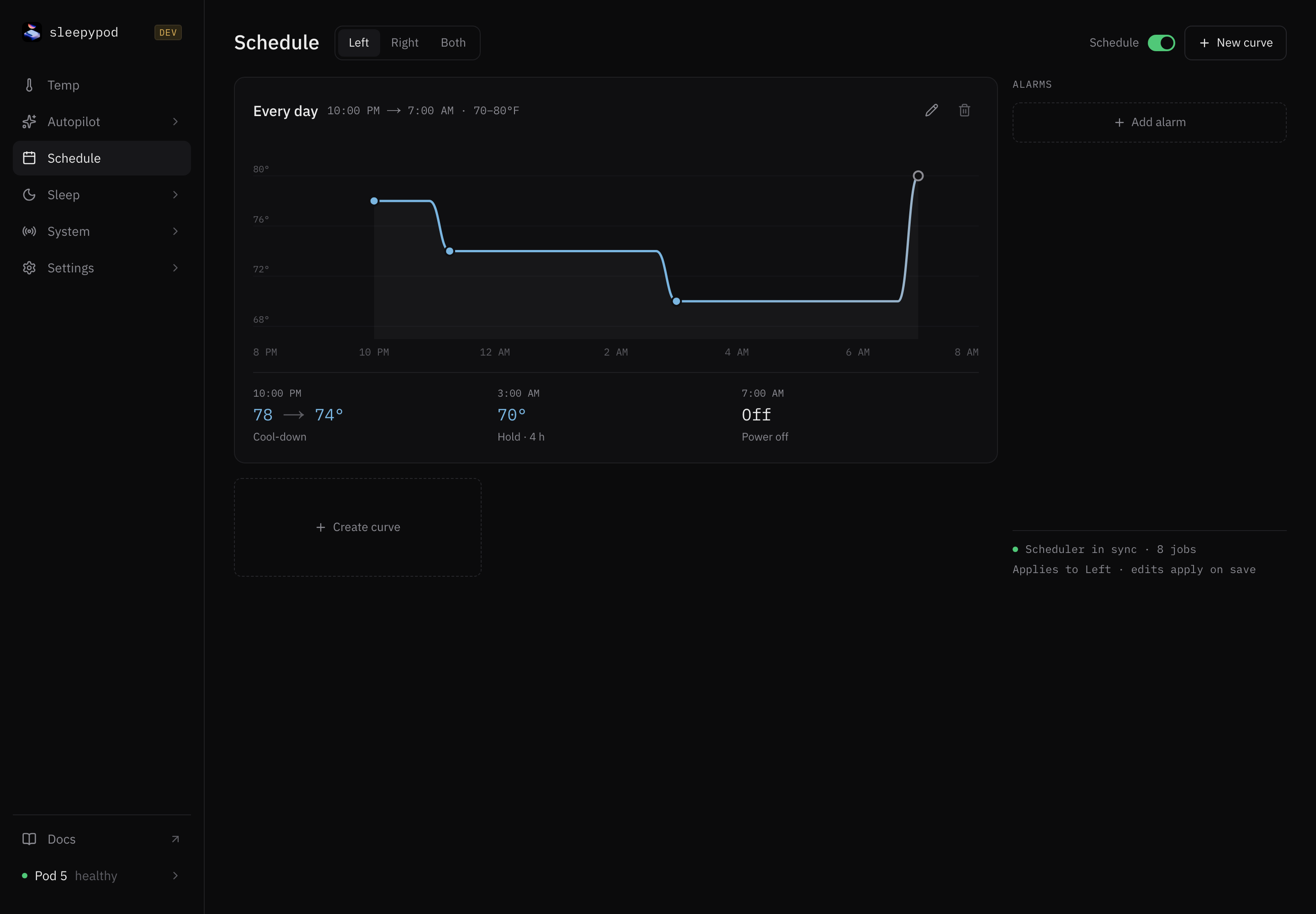The image size is (1316, 914).
Task: Expand the Settings submenu chevron
Action: click(175, 268)
